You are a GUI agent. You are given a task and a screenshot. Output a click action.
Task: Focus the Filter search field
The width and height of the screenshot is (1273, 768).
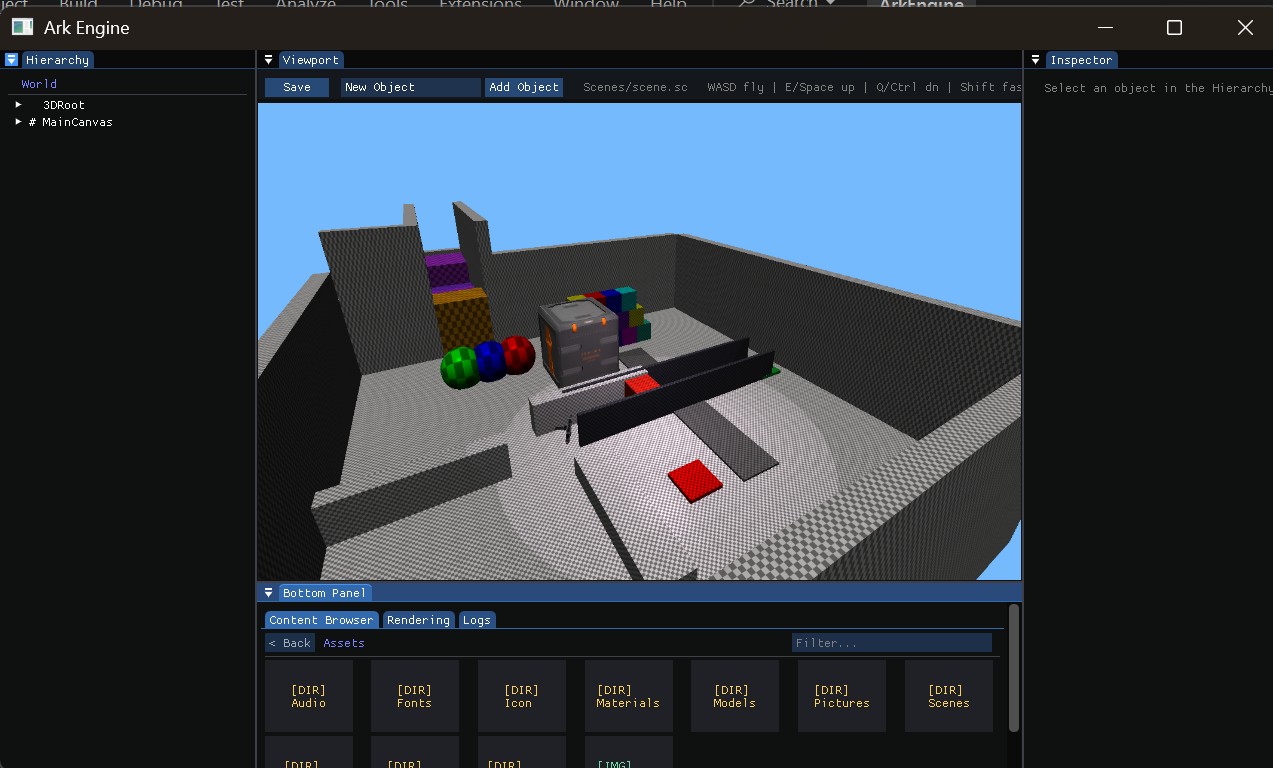click(892, 643)
